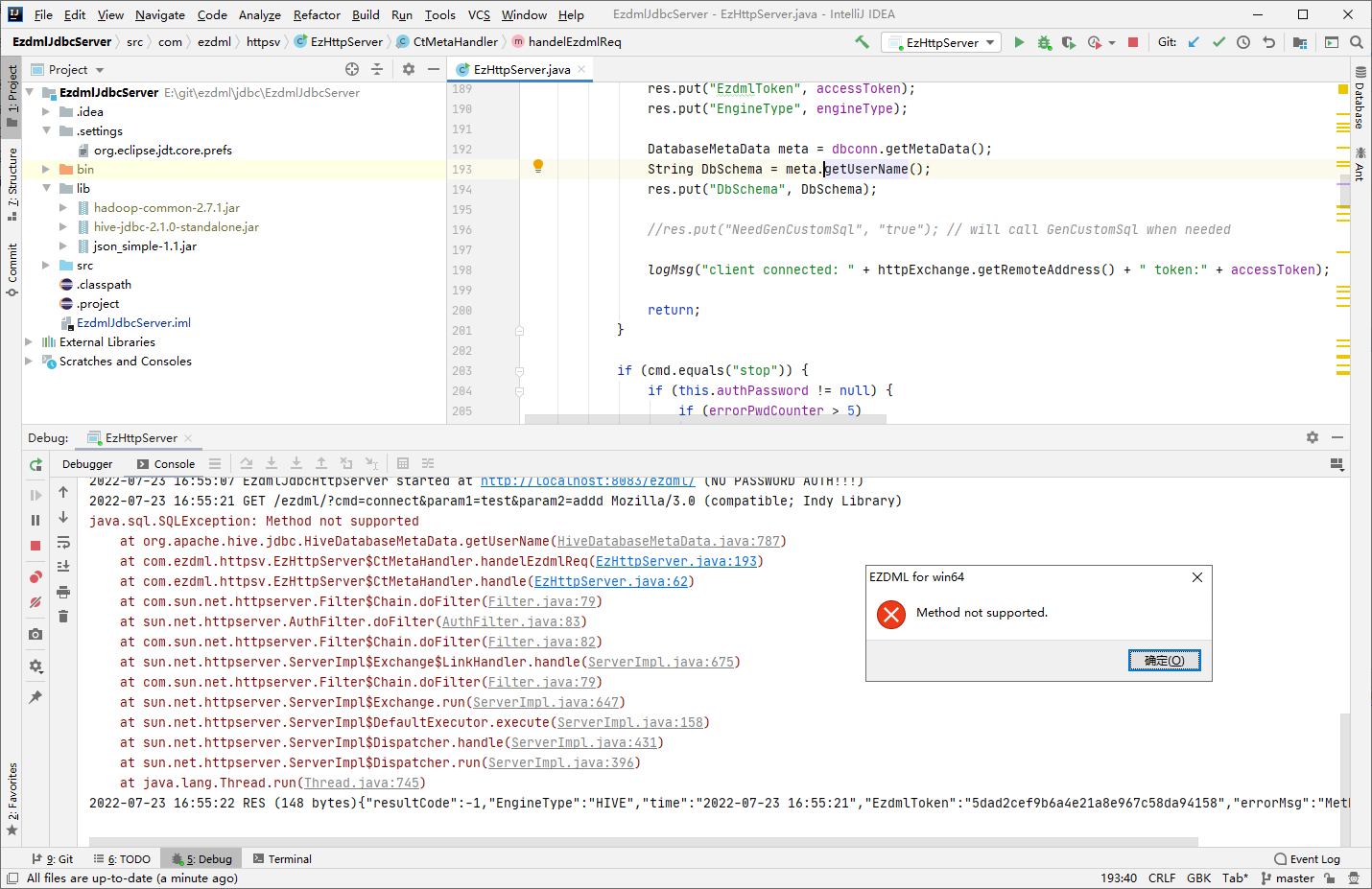Collapse the .settings folder
Image resolution: width=1372 pixels, height=889 pixels.
pos(45,131)
